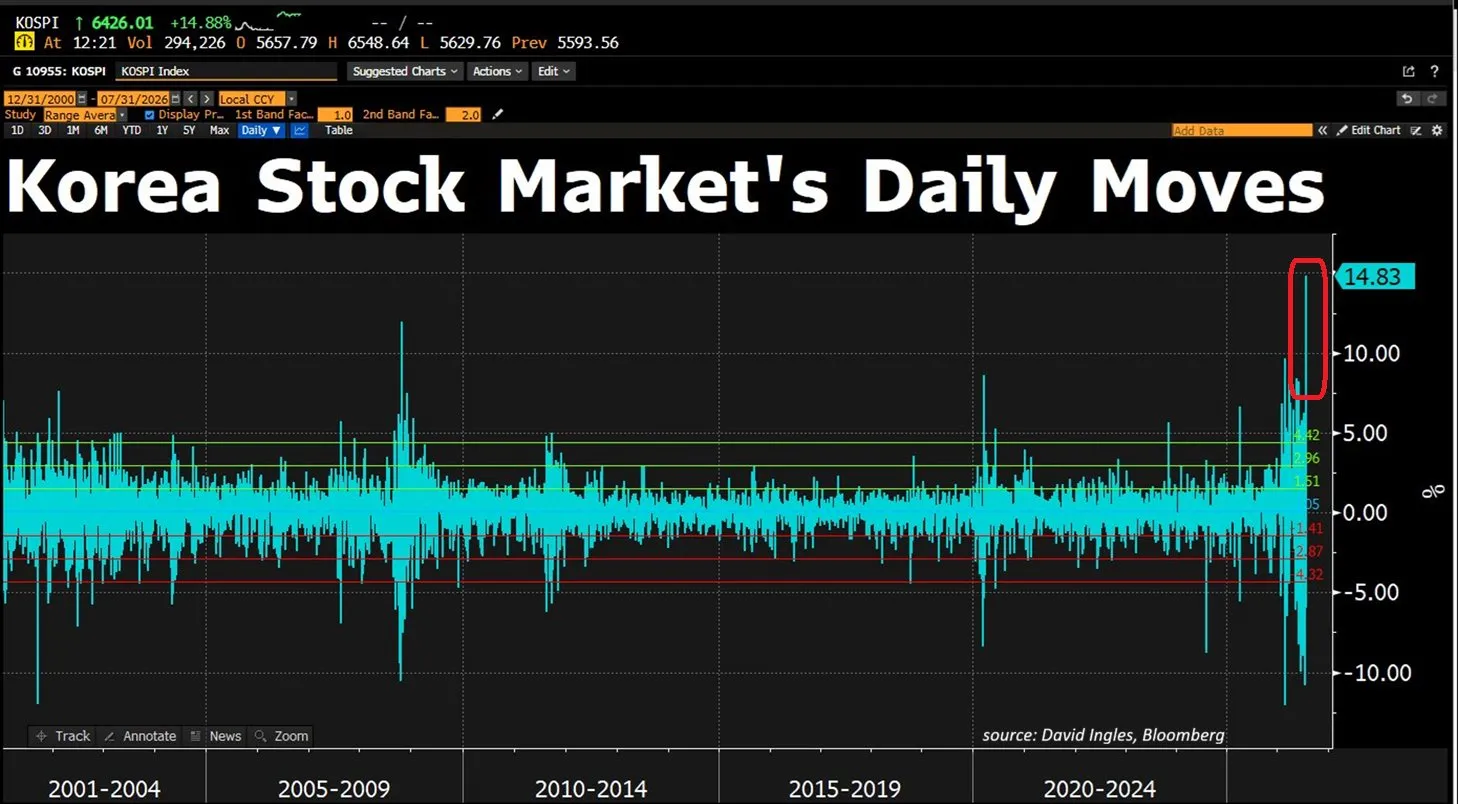Toggle the News overlay tool
This screenshot has height=804, width=1458.
pos(216,736)
